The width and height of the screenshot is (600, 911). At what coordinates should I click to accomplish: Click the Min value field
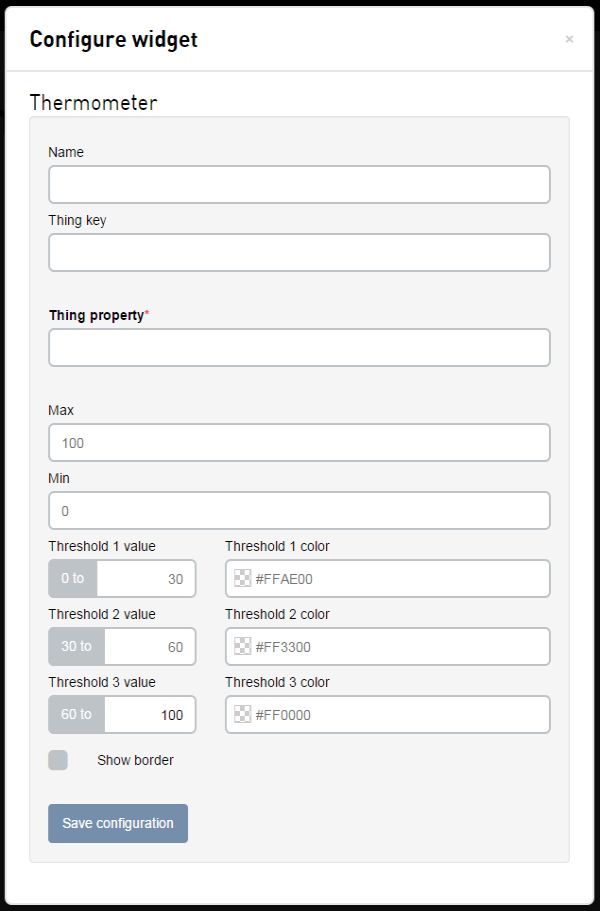click(299, 511)
